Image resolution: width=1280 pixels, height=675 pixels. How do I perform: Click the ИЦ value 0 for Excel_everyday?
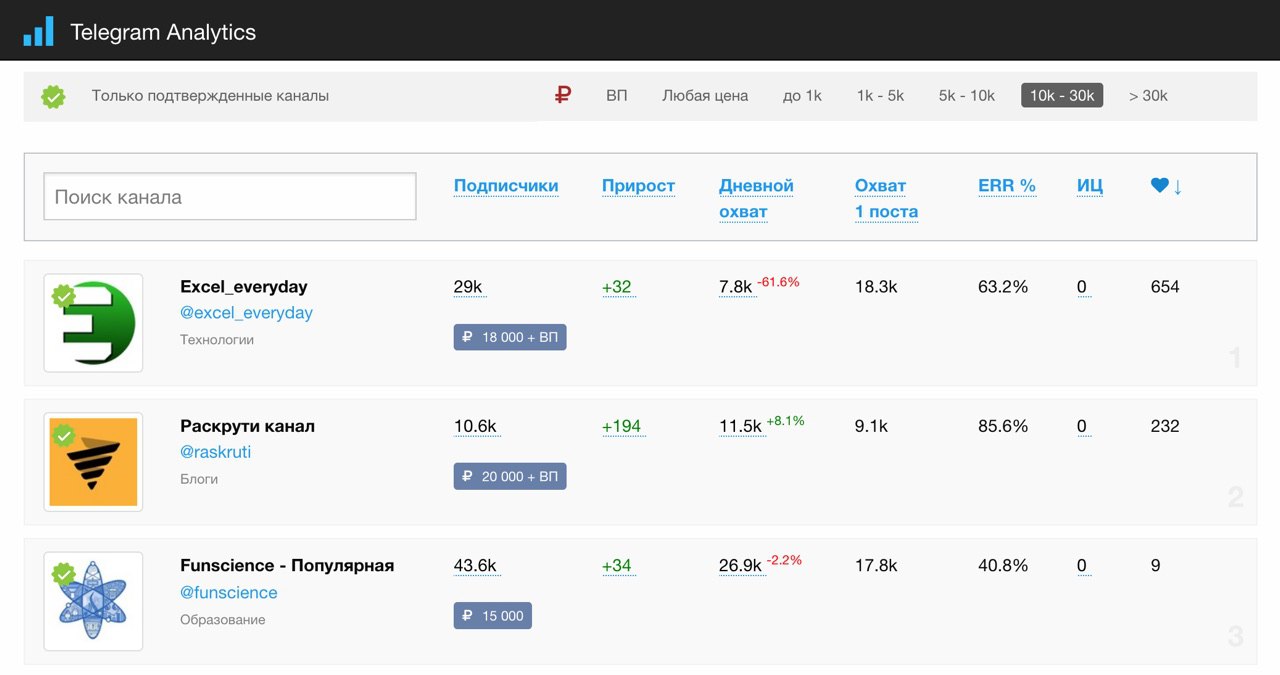click(x=1082, y=287)
